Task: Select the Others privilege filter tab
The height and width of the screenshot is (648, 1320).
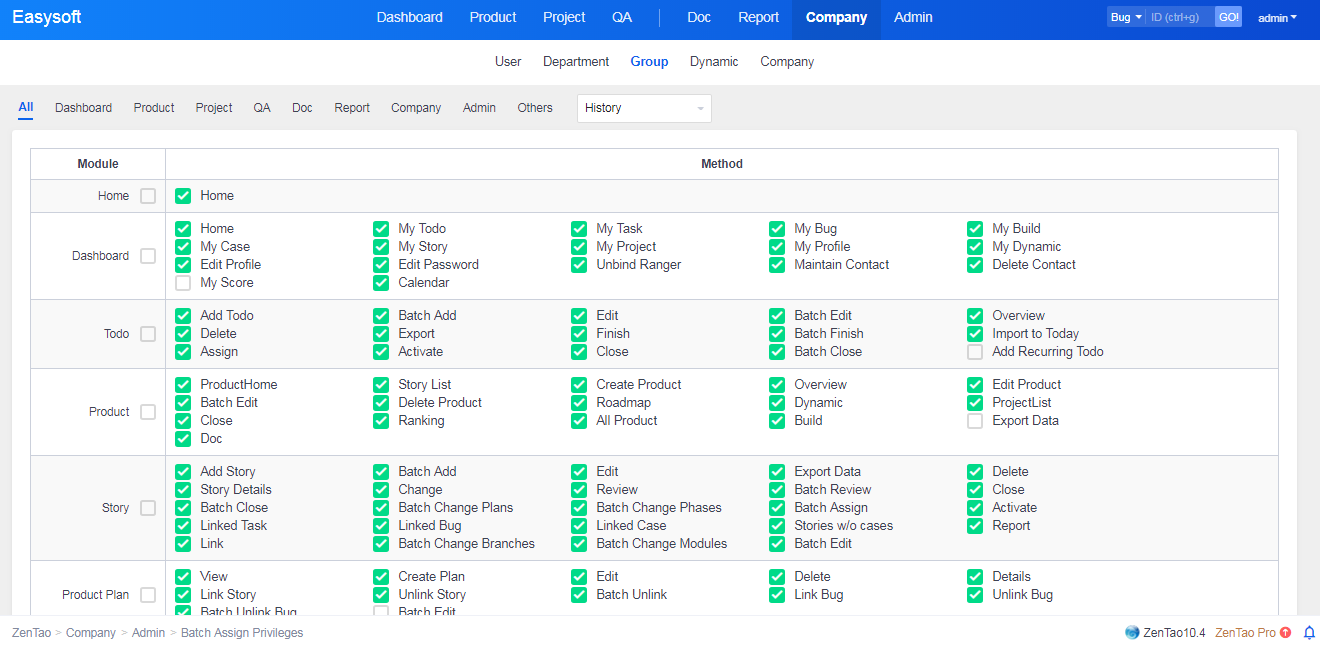Action: tap(535, 108)
